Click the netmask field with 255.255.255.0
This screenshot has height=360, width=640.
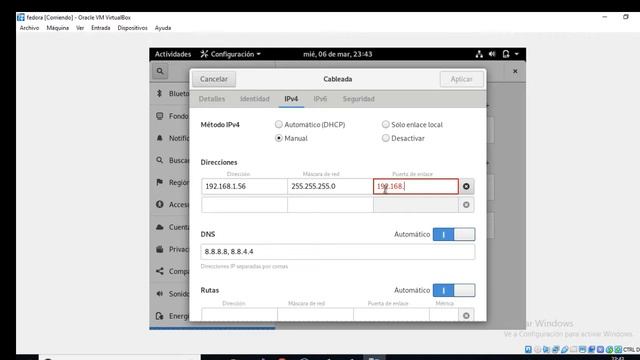pos(330,186)
